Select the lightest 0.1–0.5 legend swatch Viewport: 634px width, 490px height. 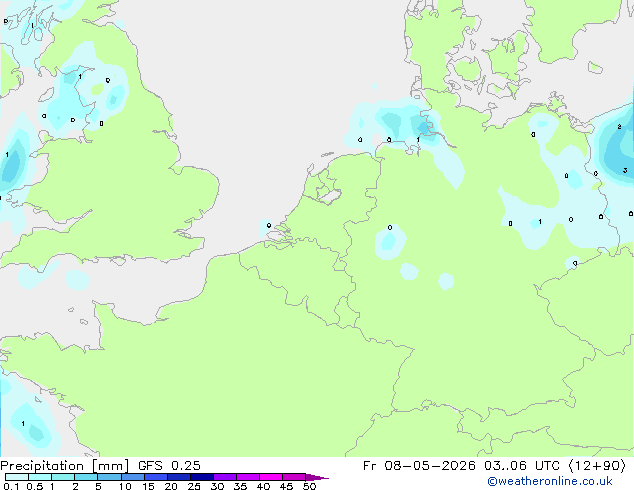(x=17, y=477)
